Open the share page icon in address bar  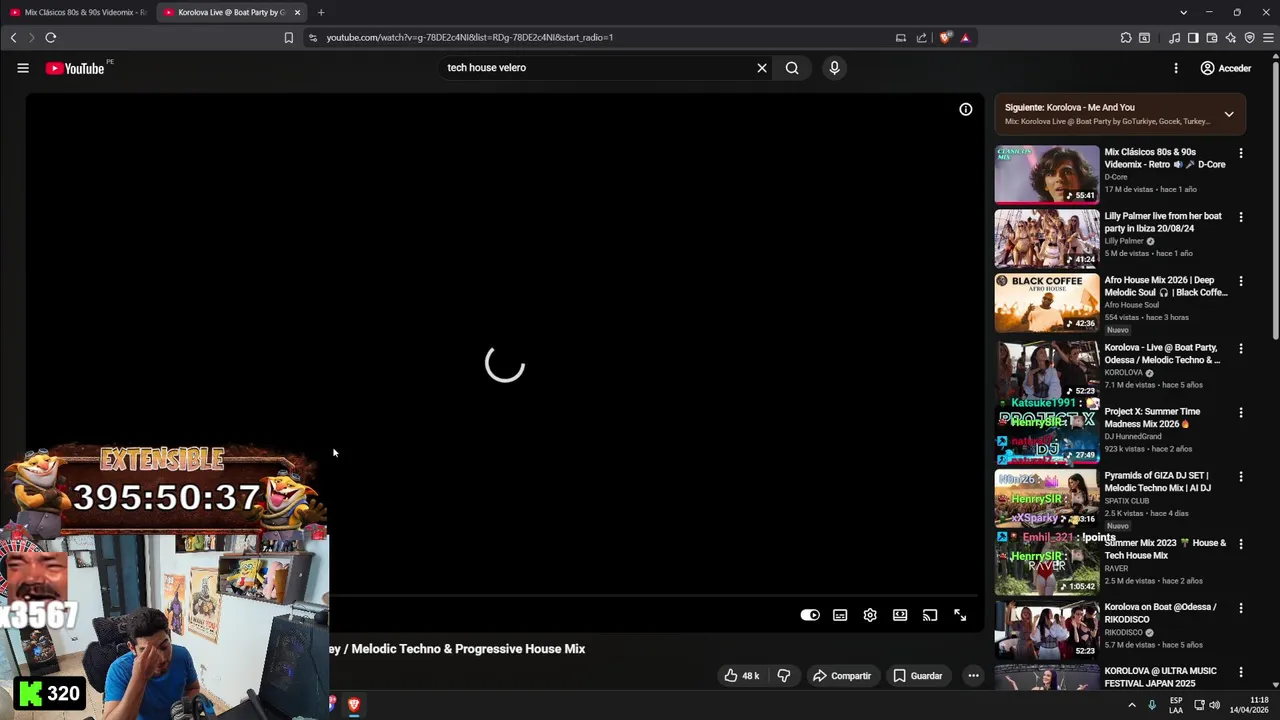click(921, 38)
